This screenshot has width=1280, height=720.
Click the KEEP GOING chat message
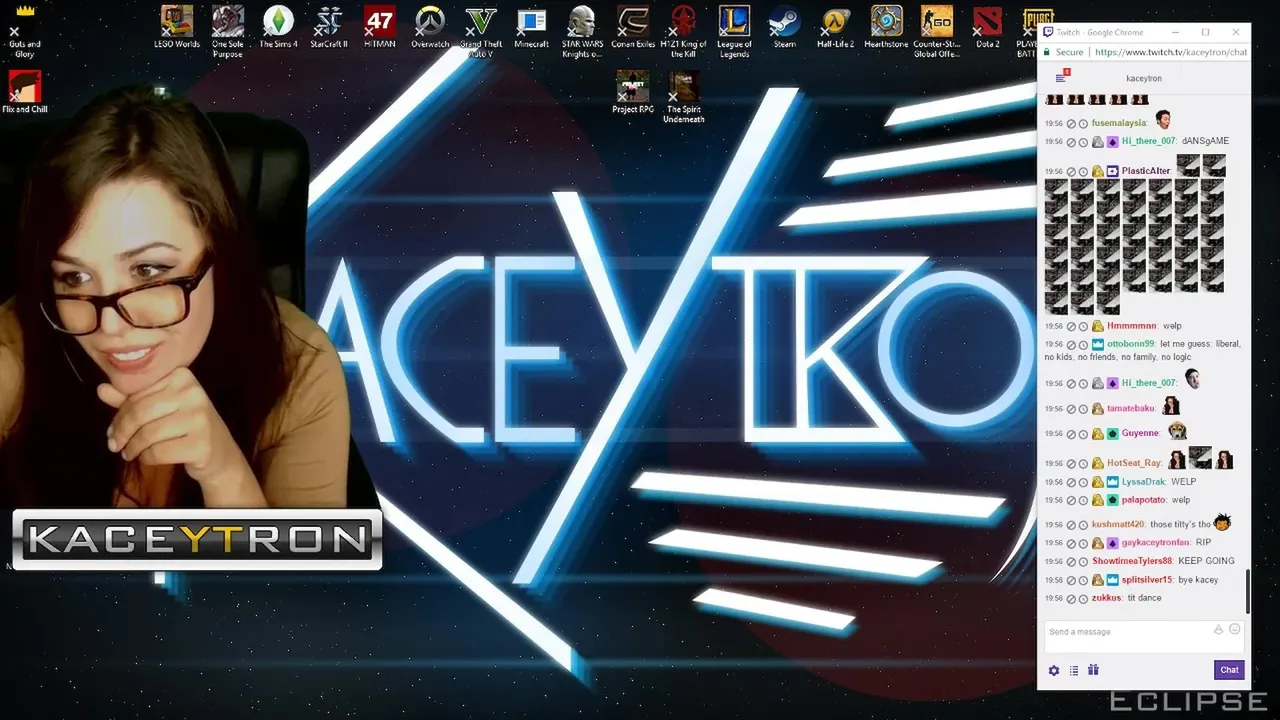[x=1206, y=561]
